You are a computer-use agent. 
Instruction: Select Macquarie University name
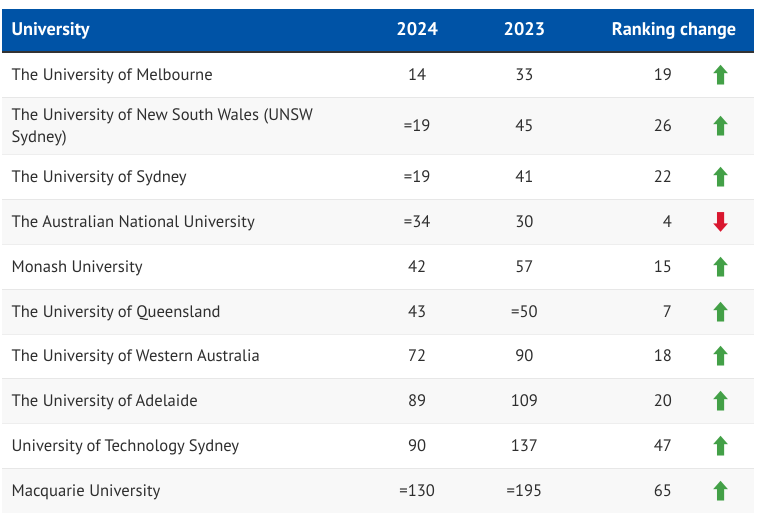(86, 490)
